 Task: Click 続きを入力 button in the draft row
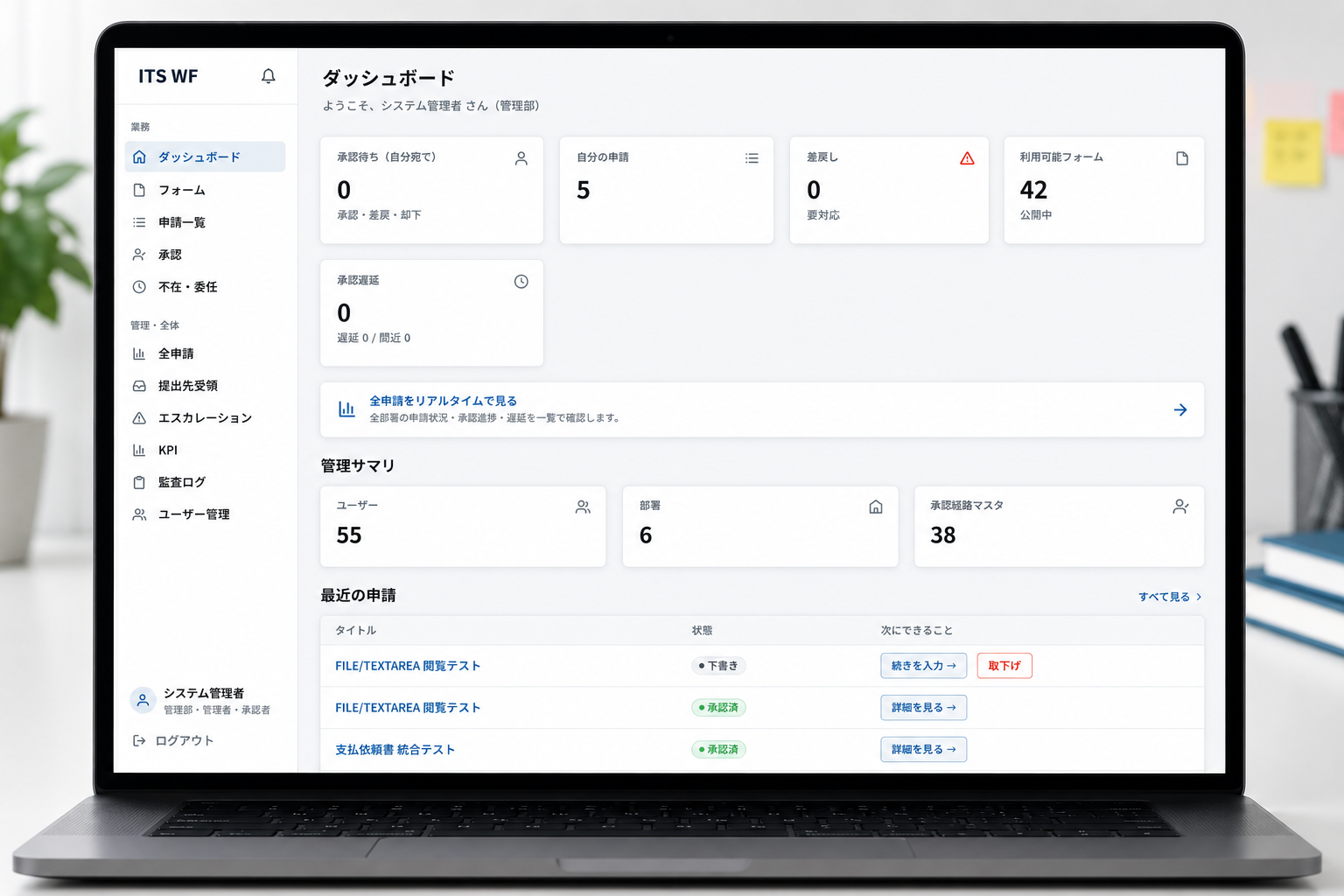pyautogui.click(x=923, y=666)
